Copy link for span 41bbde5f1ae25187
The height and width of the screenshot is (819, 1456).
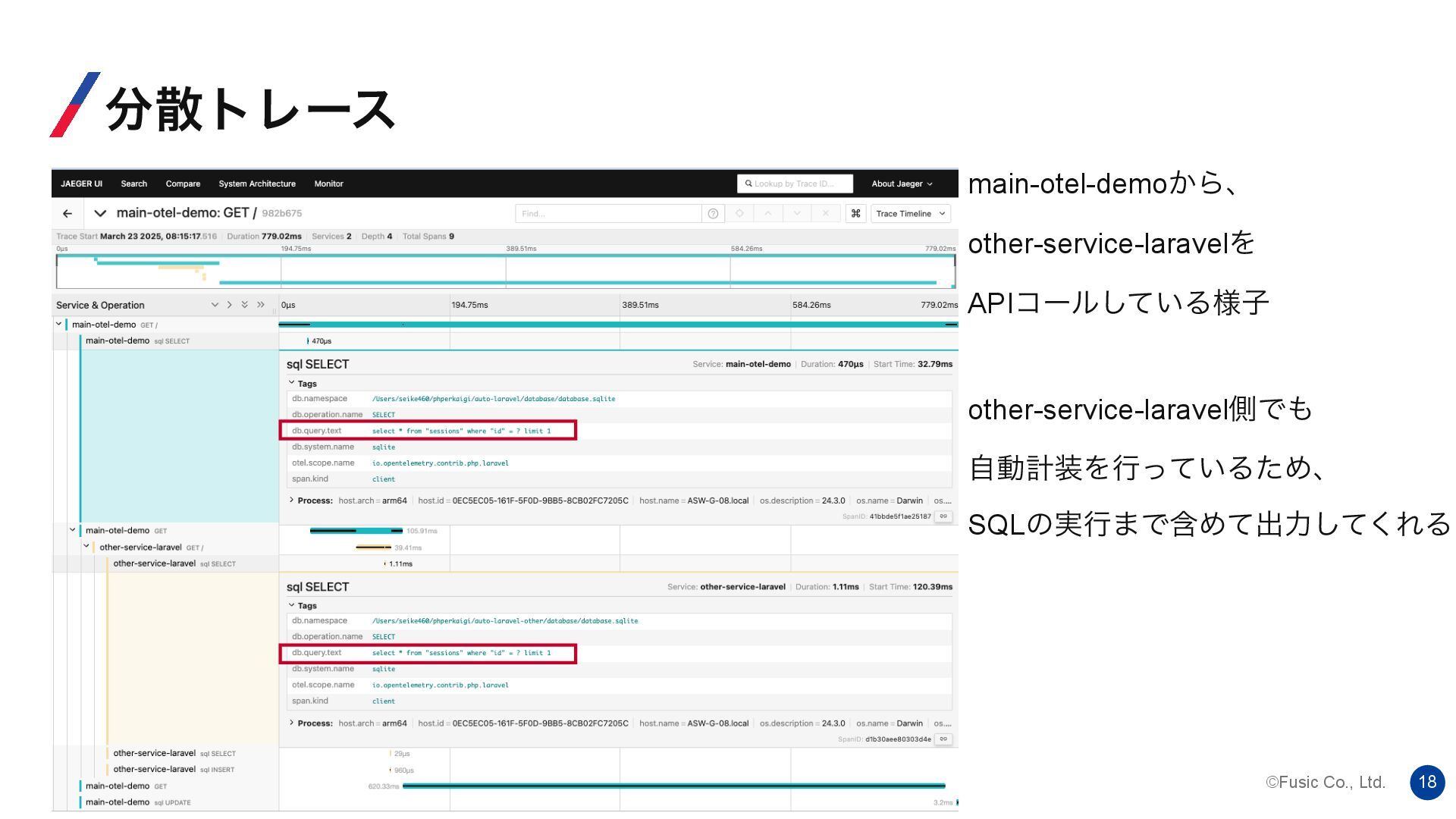[x=943, y=516]
